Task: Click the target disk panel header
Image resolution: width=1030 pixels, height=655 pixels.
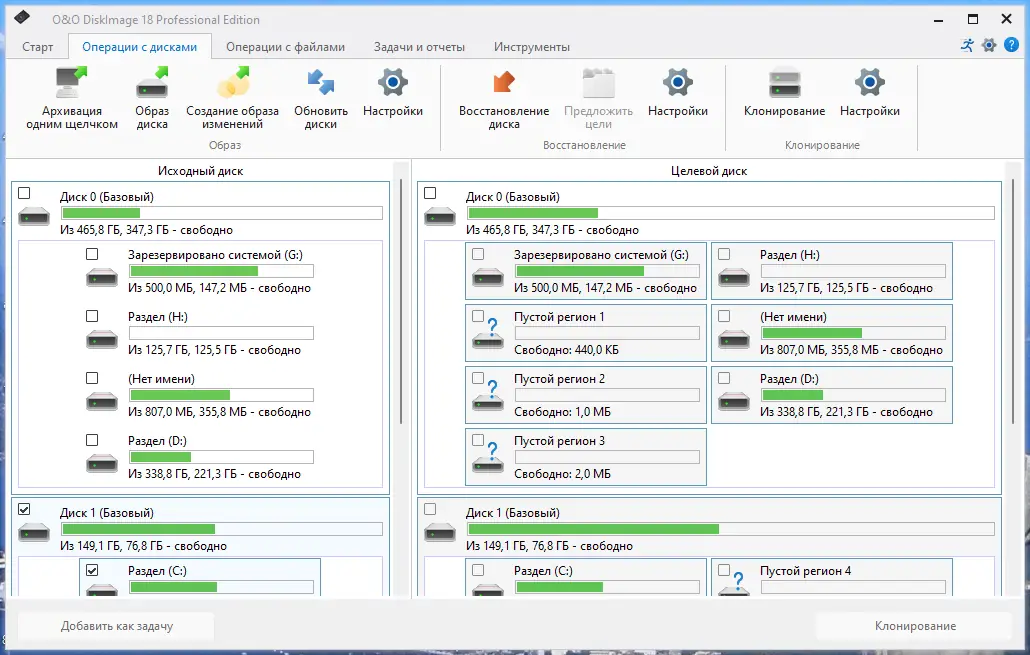Action: tap(709, 171)
